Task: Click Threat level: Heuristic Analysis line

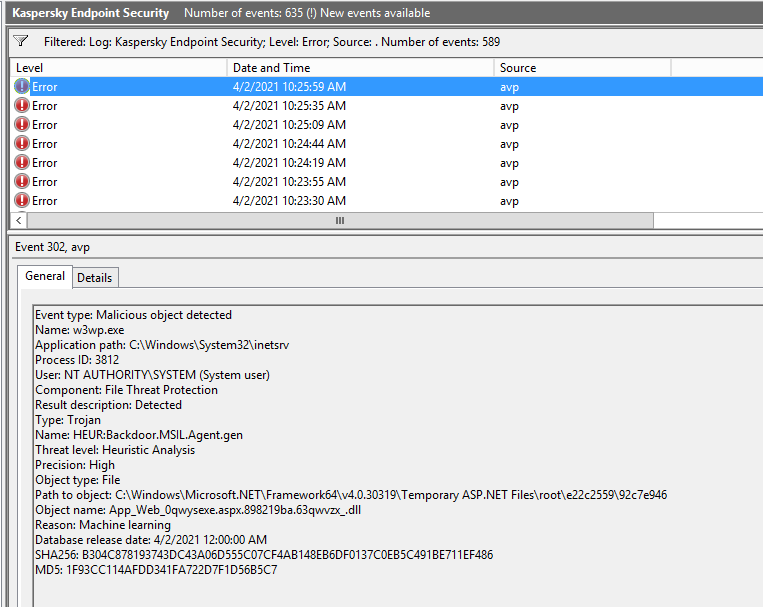Action: (x=115, y=450)
